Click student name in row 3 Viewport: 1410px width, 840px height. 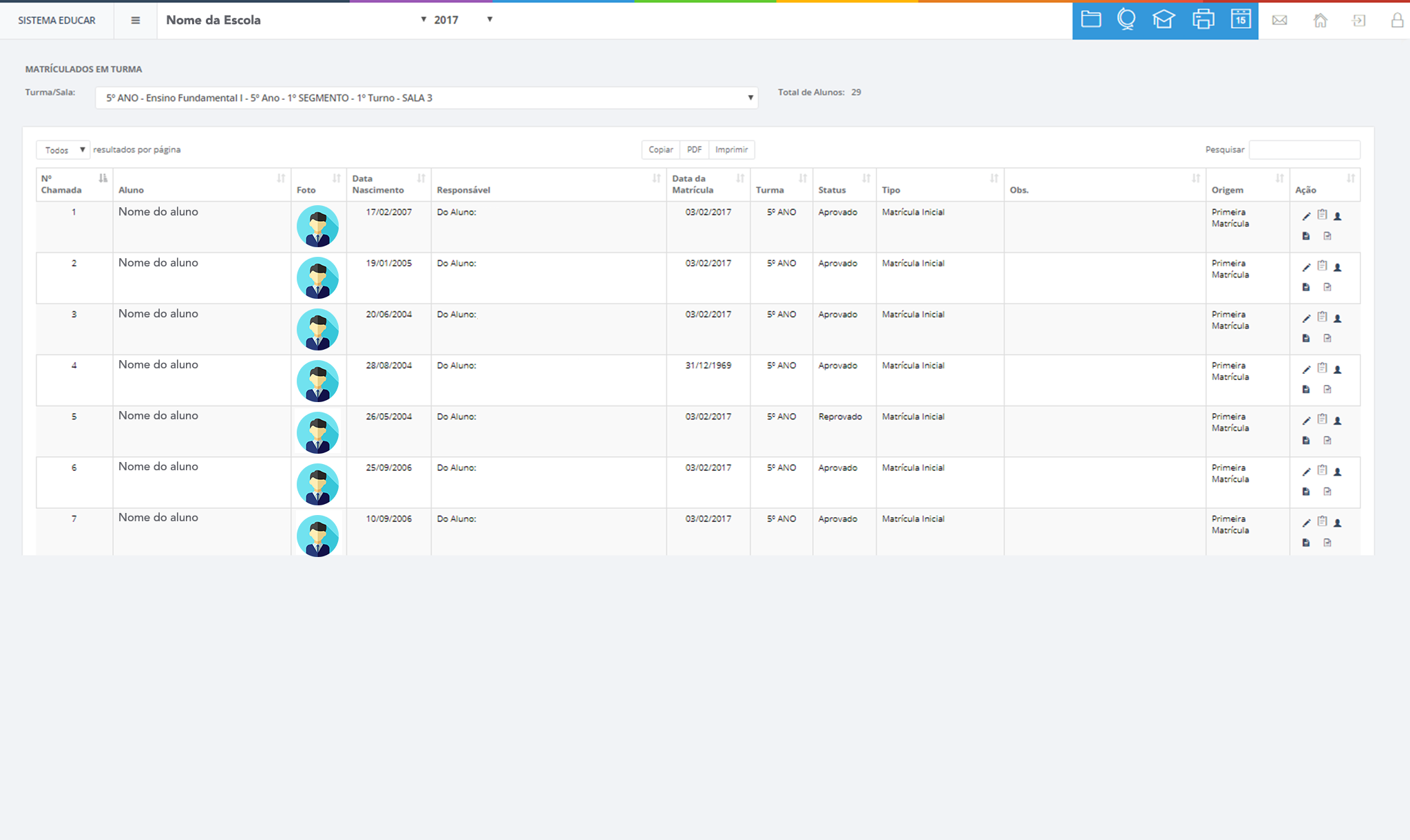[x=158, y=314]
